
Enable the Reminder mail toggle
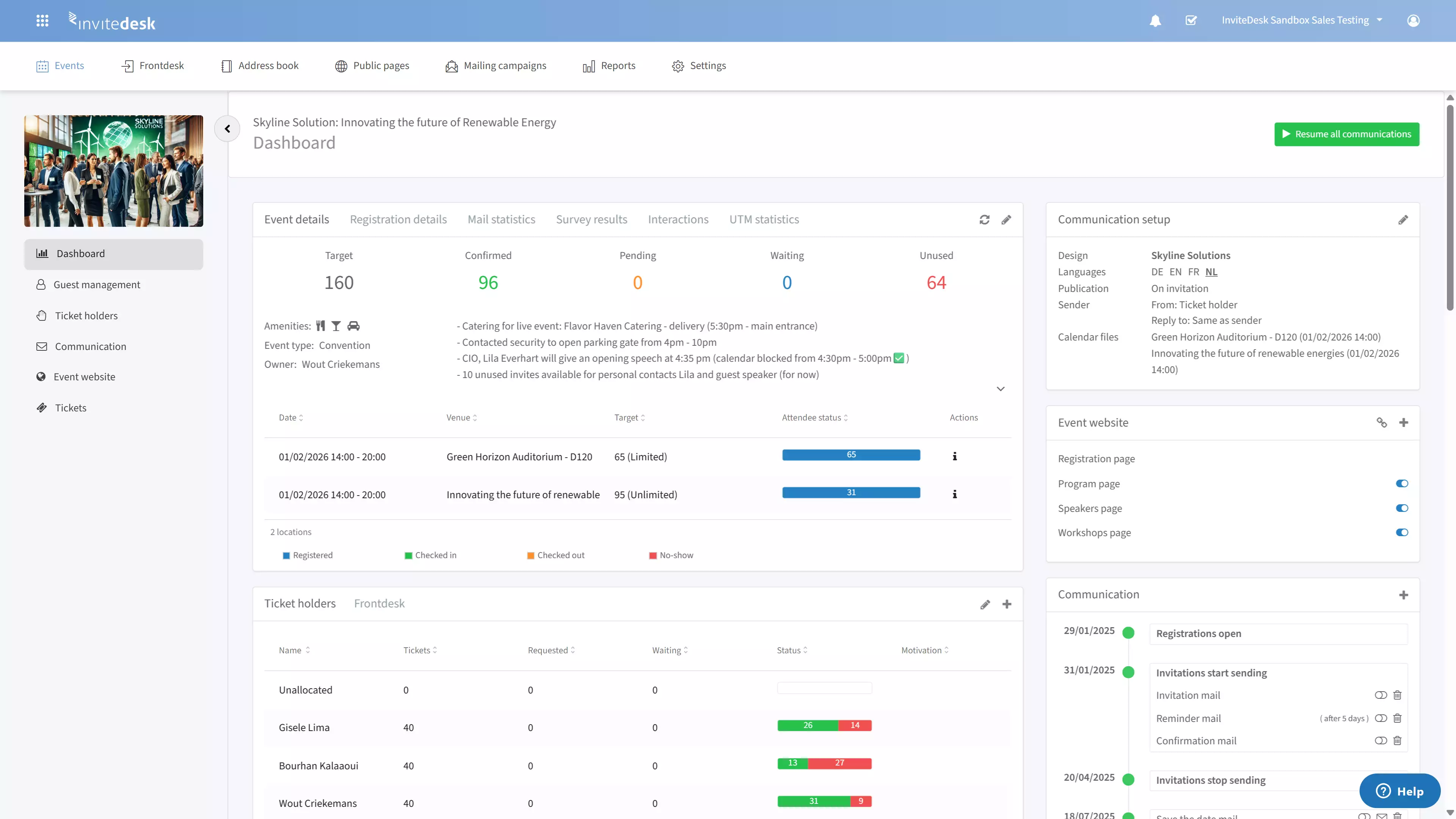(x=1380, y=719)
